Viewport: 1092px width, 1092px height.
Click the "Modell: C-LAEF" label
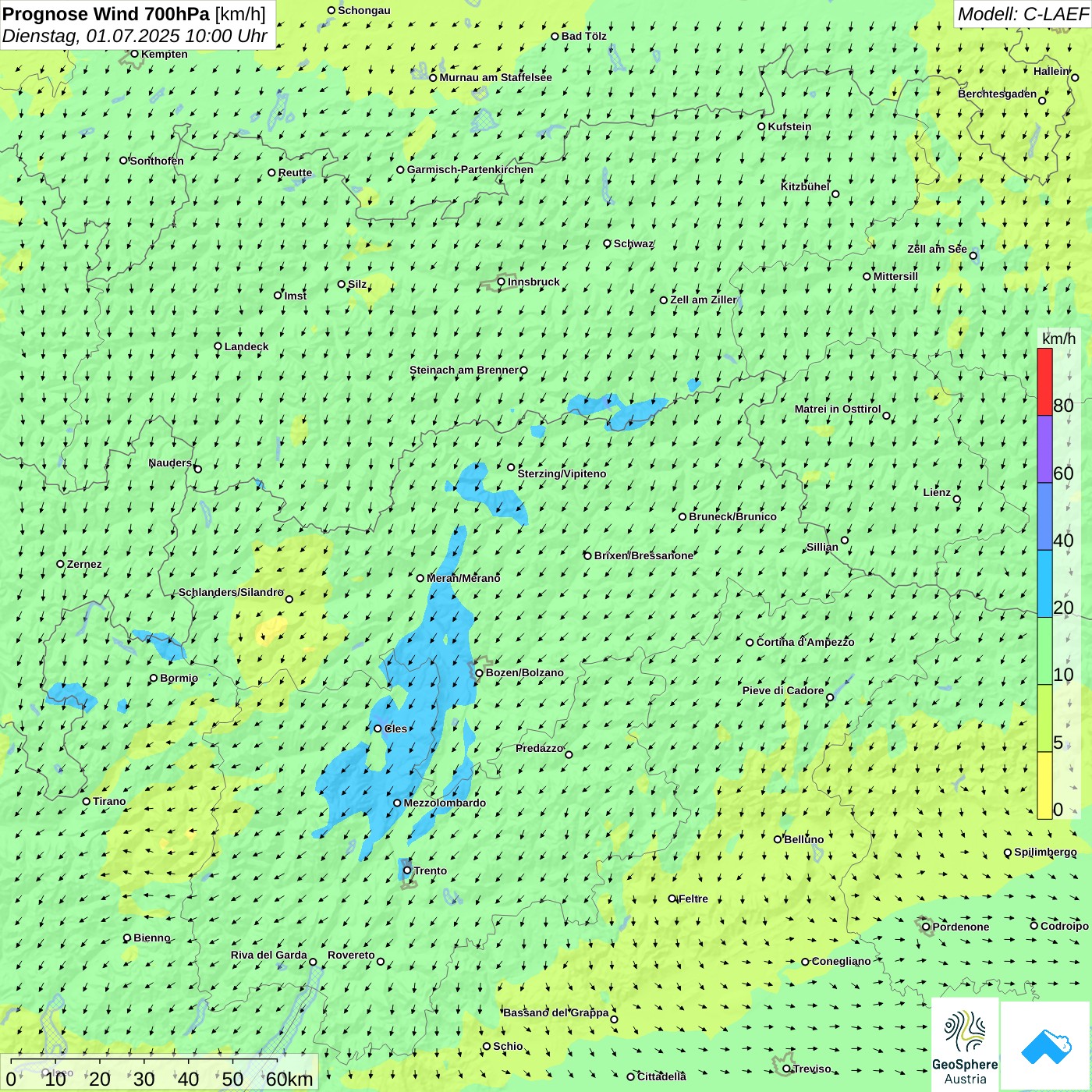pos(1023,14)
